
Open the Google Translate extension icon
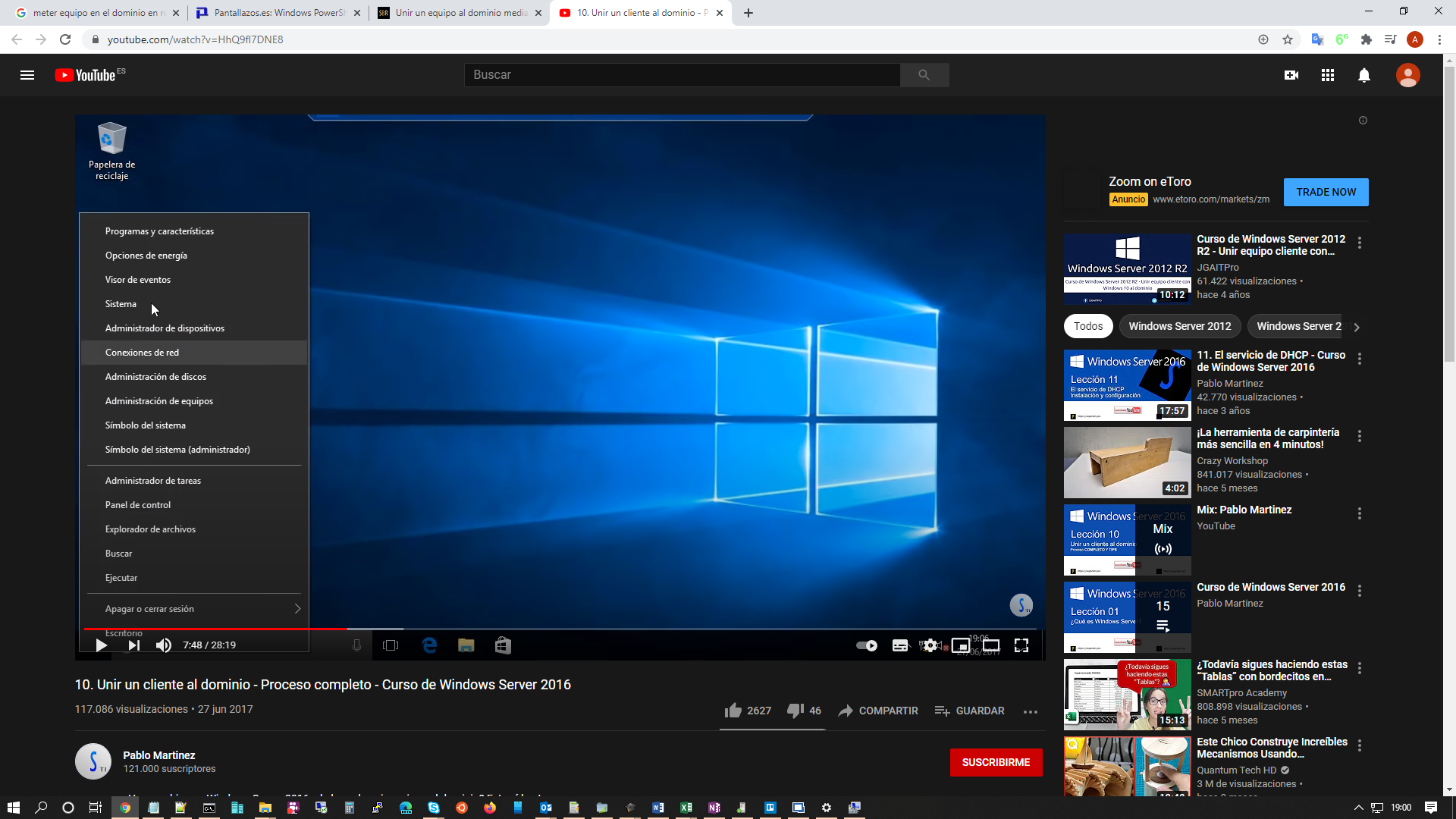point(1317,39)
